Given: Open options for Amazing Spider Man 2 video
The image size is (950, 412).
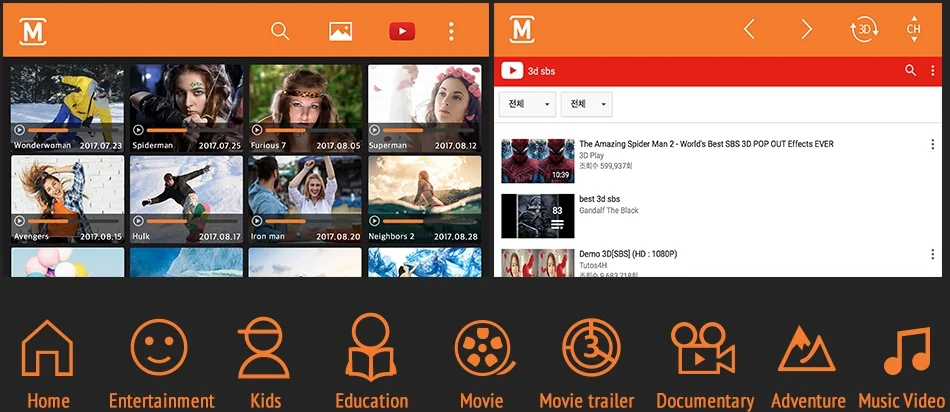Looking at the screenshot, I should (932, 144).
